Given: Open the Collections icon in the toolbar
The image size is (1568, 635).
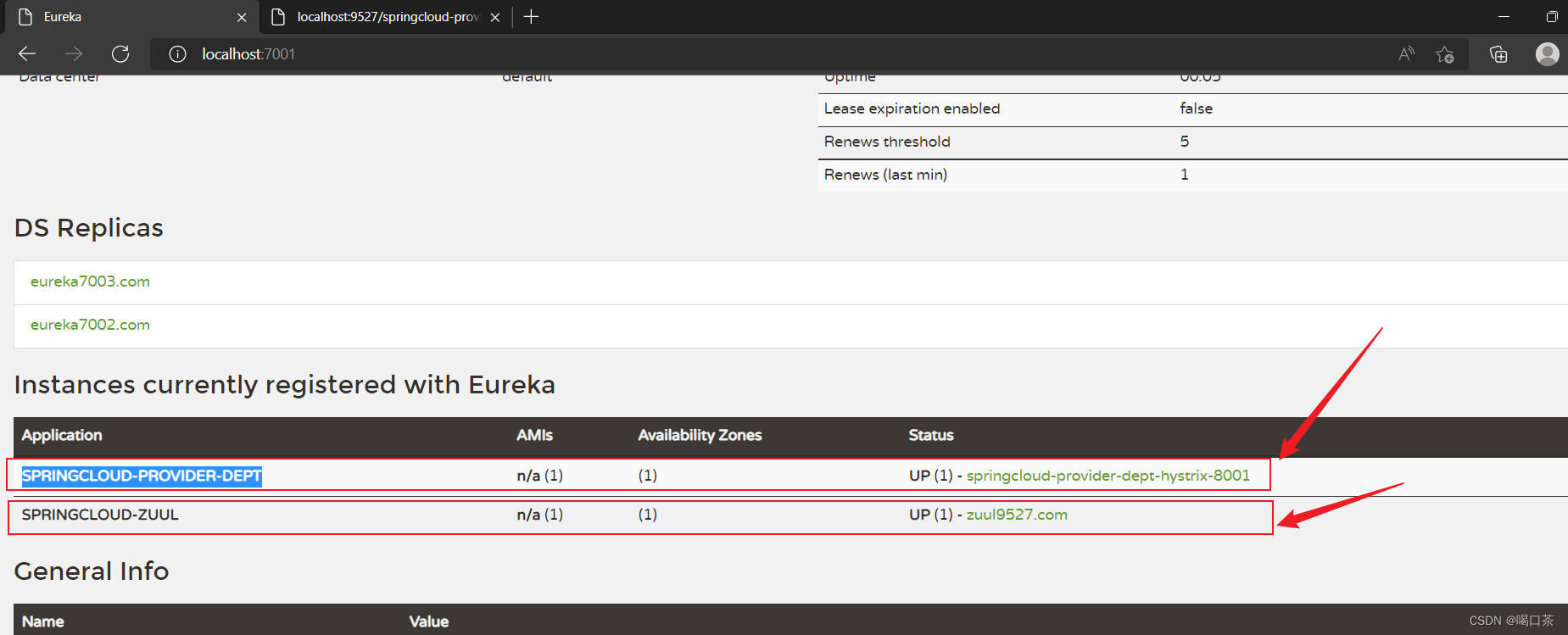Looking at the screenshot, I should click(1498, 54).
